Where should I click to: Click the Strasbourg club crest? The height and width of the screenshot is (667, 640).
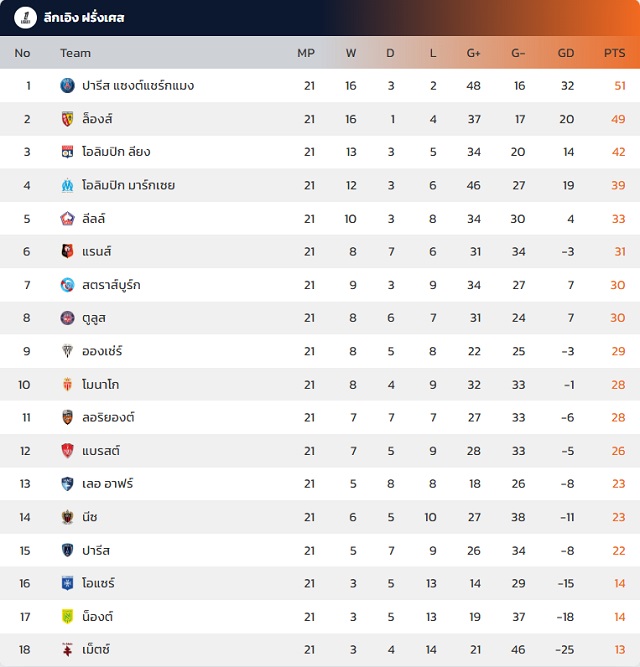pos(67,285)
